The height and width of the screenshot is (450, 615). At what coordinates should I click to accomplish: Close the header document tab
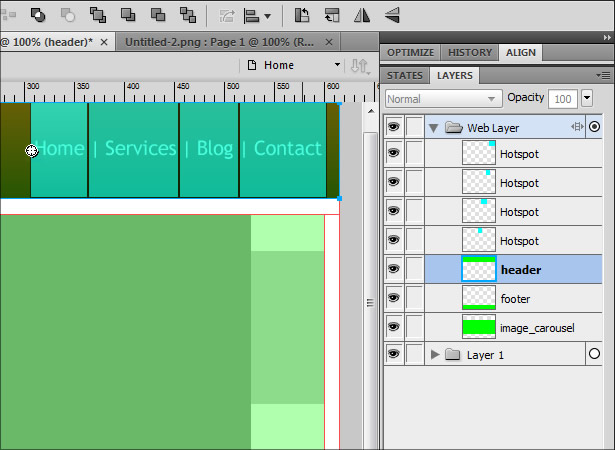[104, 42]
